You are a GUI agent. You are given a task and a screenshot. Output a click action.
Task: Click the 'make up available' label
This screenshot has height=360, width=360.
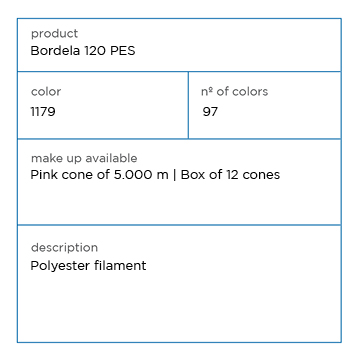point(84,158)
